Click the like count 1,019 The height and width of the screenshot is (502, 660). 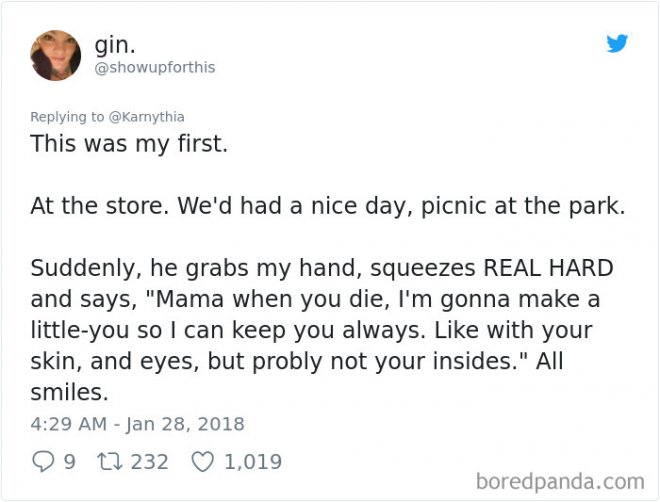[x=253, y=462]
